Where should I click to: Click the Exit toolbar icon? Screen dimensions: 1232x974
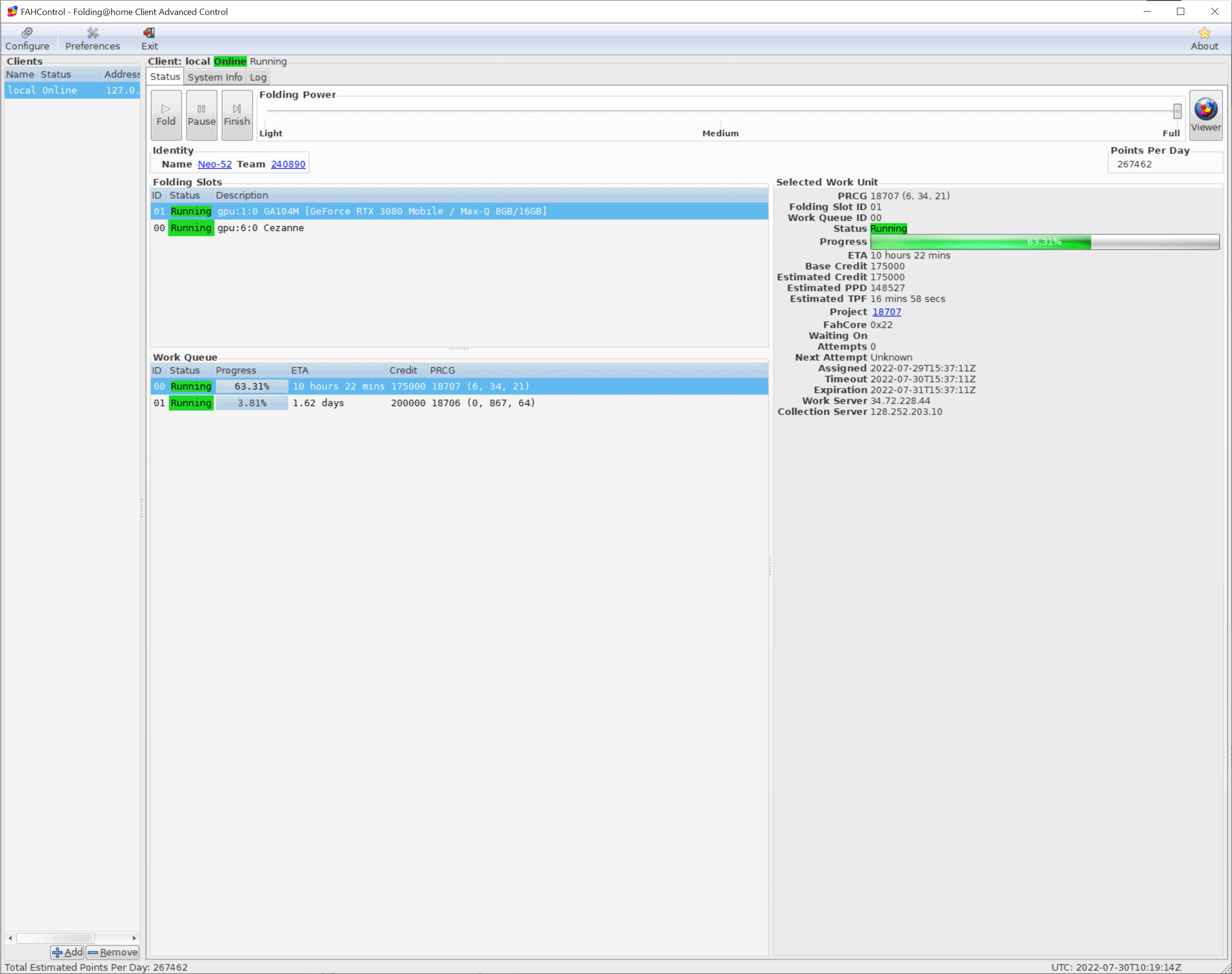pos(150,39)
